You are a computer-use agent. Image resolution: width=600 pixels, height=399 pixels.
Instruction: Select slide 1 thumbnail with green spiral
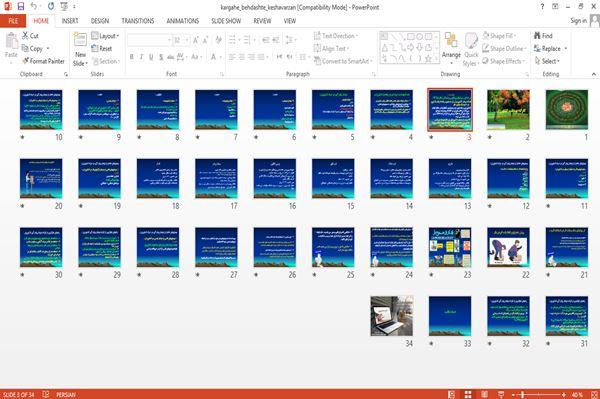click(567, 110)
